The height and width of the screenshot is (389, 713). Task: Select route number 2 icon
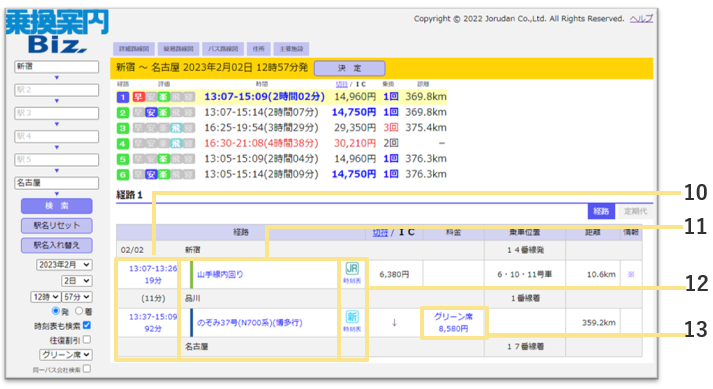(123, 112)
